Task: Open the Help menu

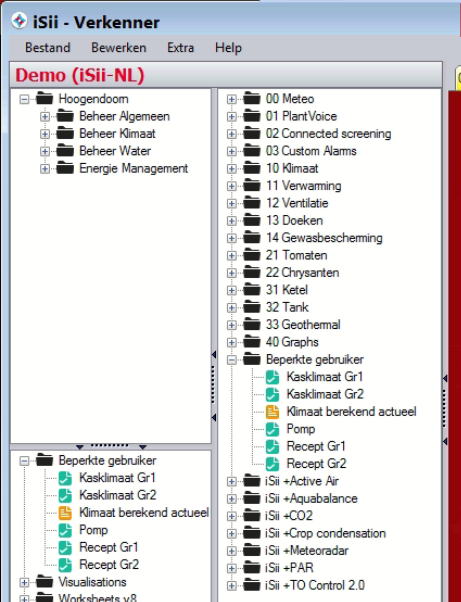Action: coord(228,48)
